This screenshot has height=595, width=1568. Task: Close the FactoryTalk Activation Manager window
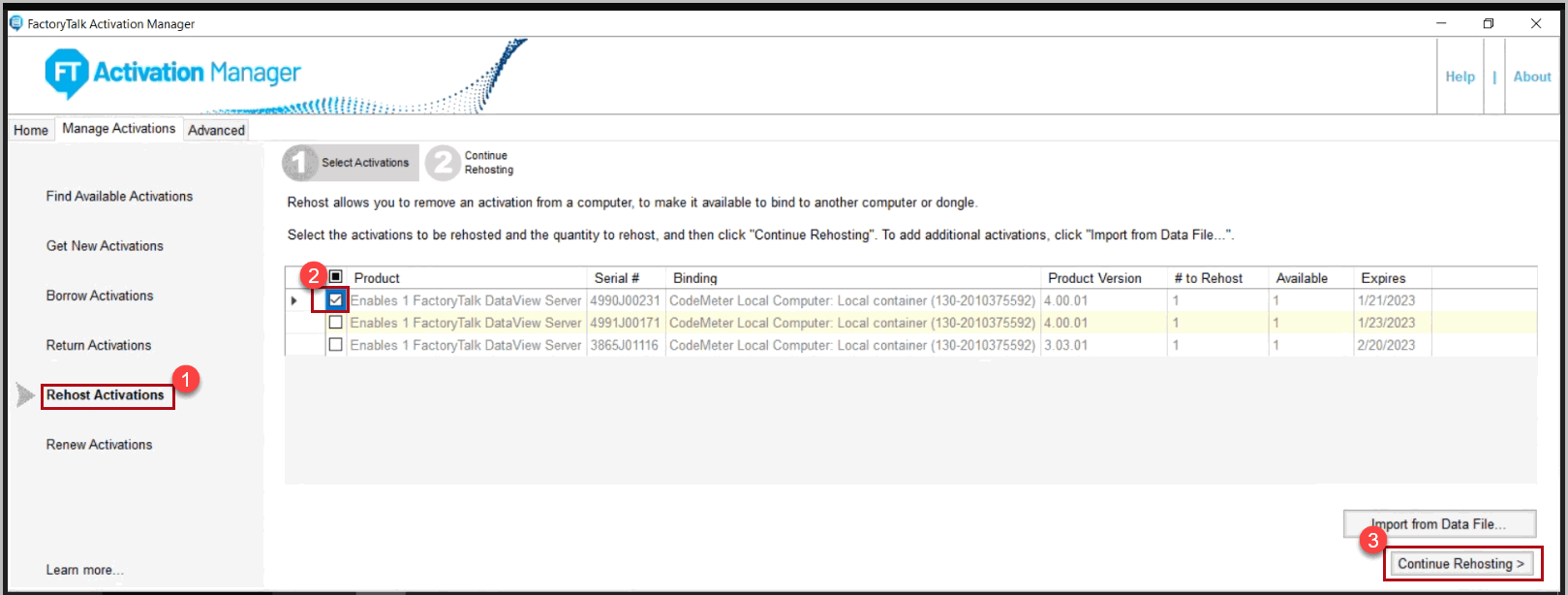pos(1536,23)
